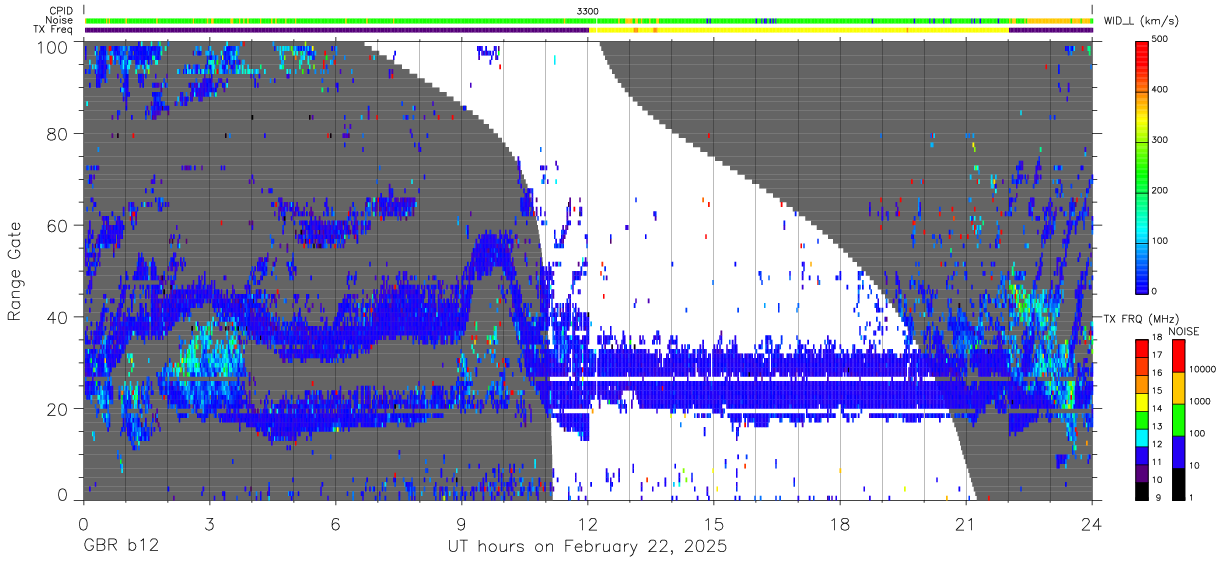
Task: Click the TX frequency colorbar
Action: 1142,420
